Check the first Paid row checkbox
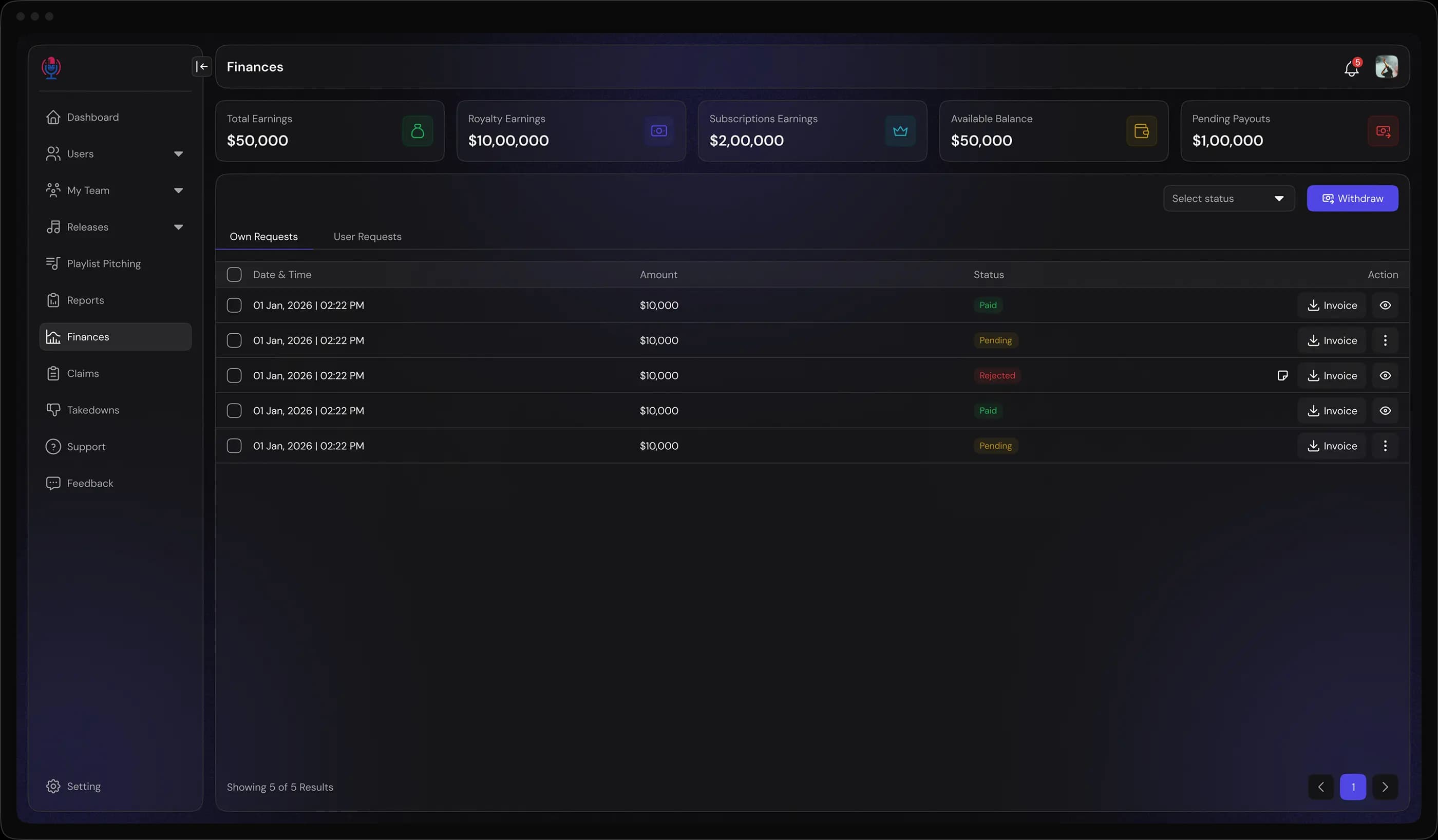The height and width of the screenshot is (840, 1438). click(234, 306)
